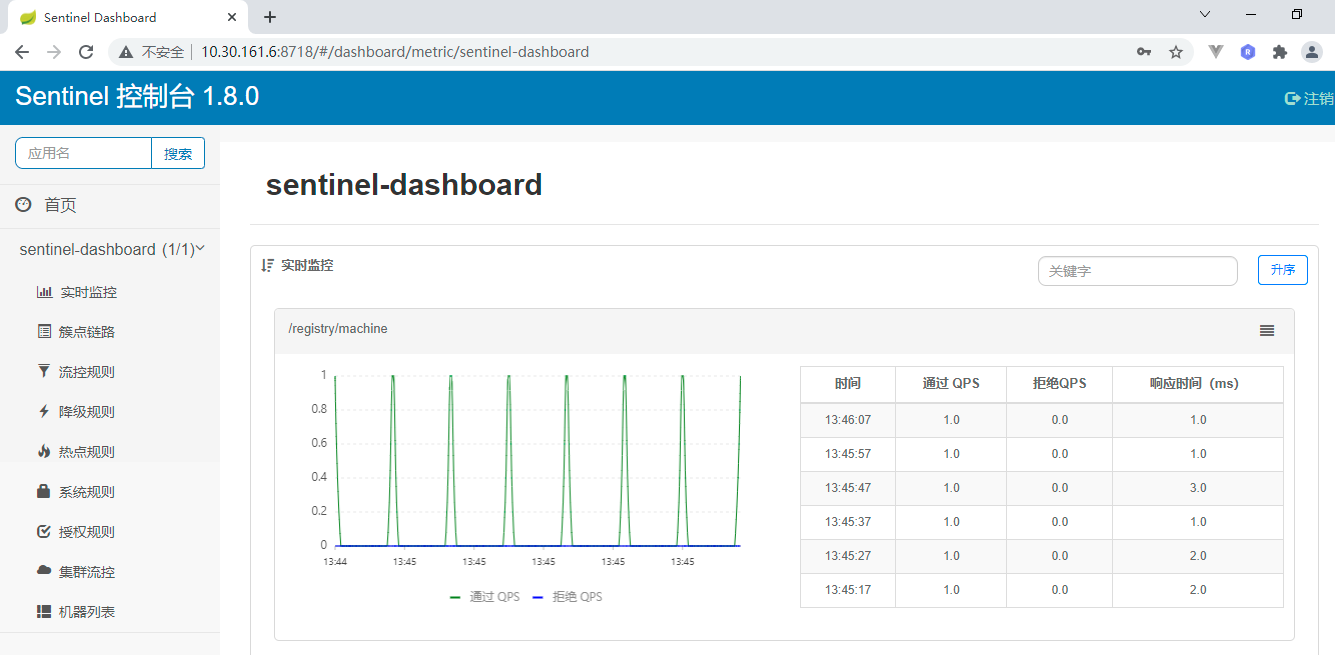1335x655 pixels.
Task: Select the 13:46:07 time cell
Action: 848,420
